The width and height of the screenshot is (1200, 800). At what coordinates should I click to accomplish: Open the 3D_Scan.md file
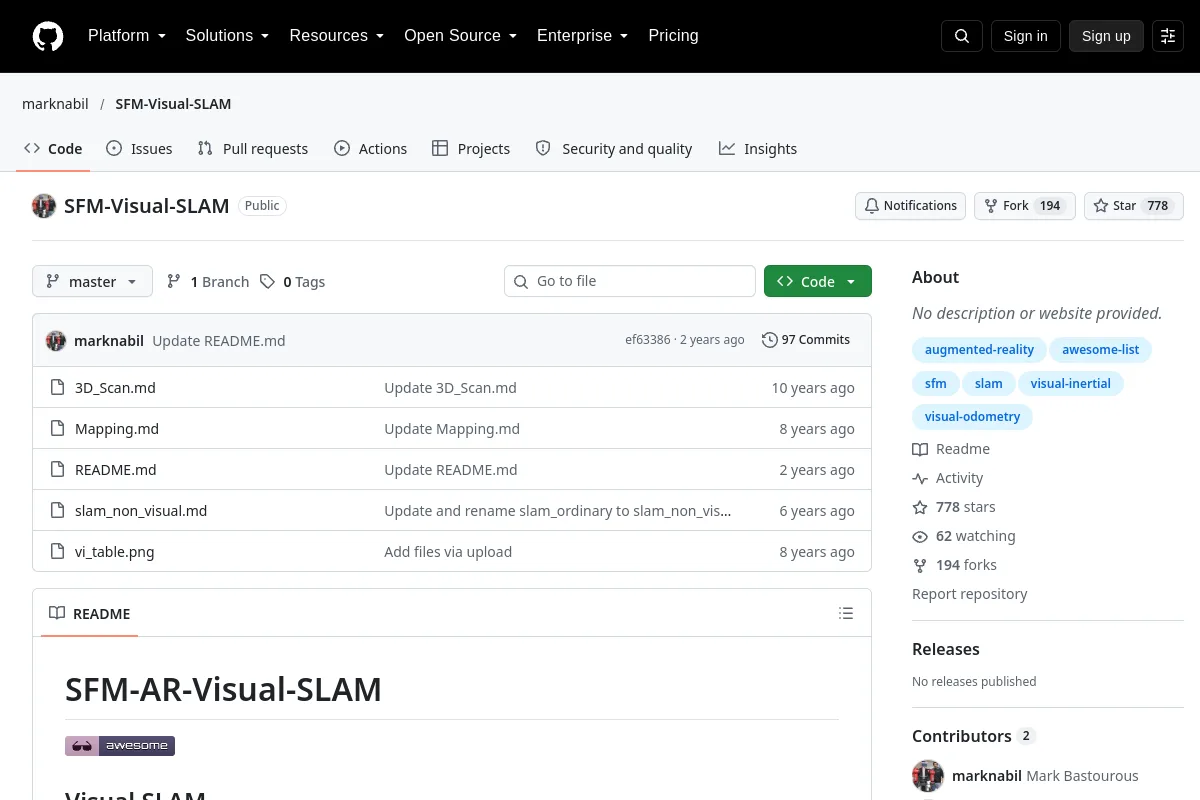(x=115, y=388)
